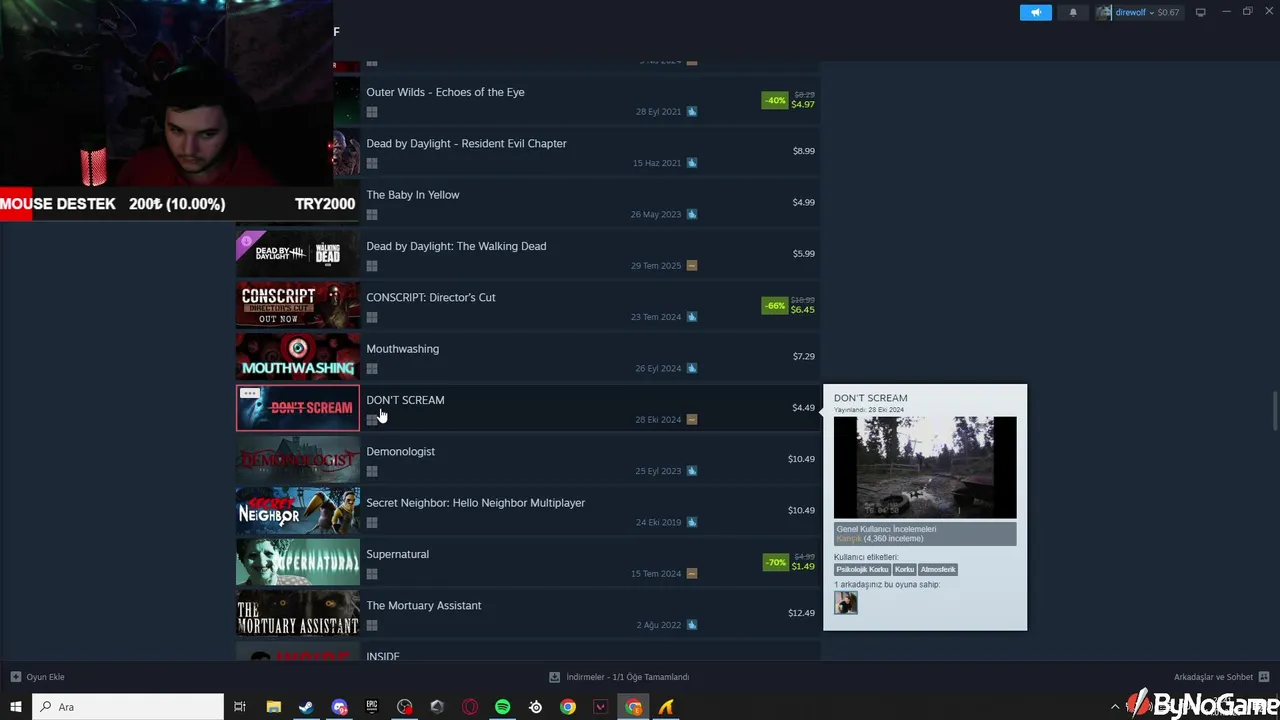This screenshot has height=720, width=1280.
Task: Click The Walking Dead chapter capsule image
Action: click(x=298, y=254)
